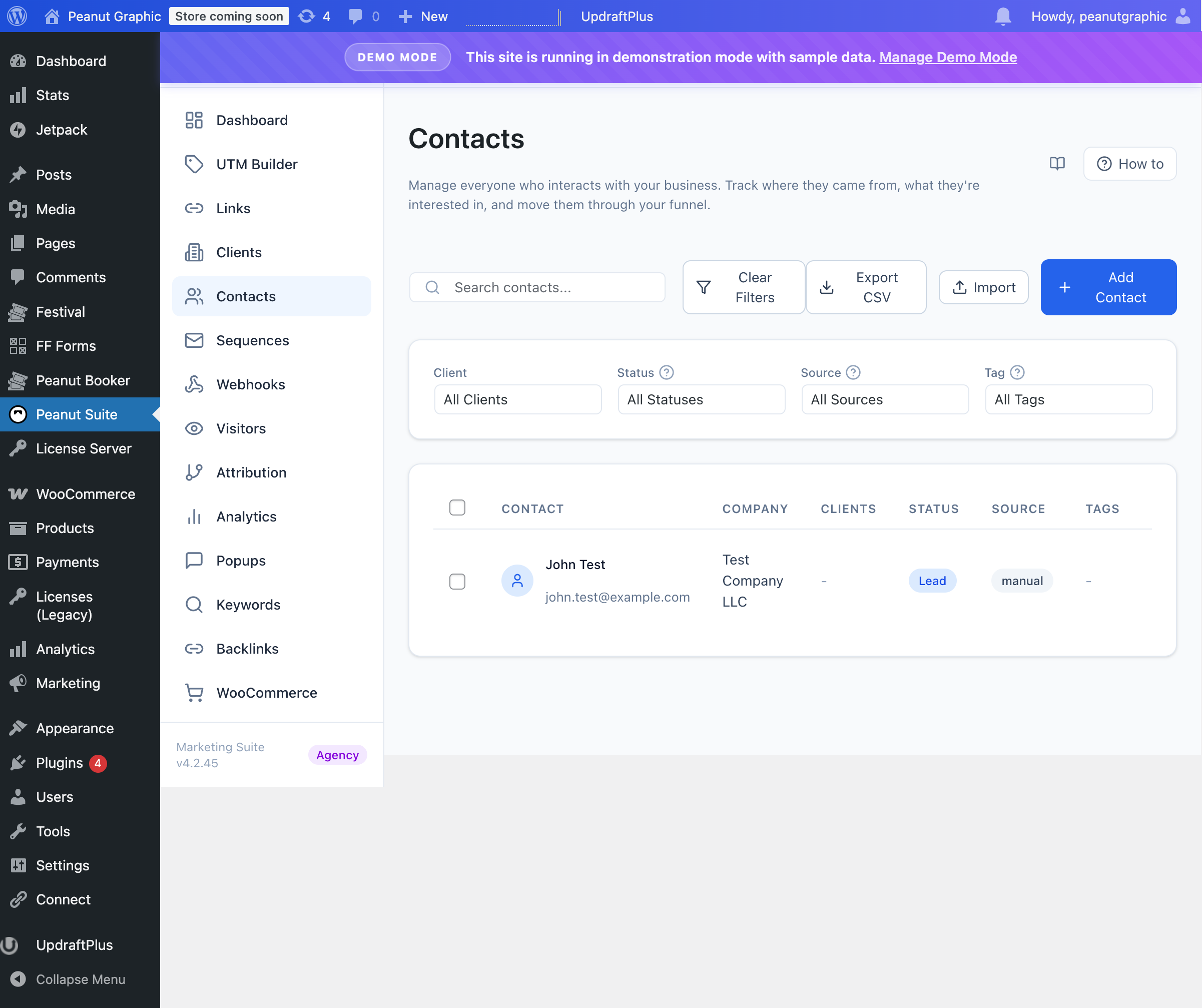Expand the All Statuses dropdown
Screen dimensions: 1202x1008
tap(701, 399)
